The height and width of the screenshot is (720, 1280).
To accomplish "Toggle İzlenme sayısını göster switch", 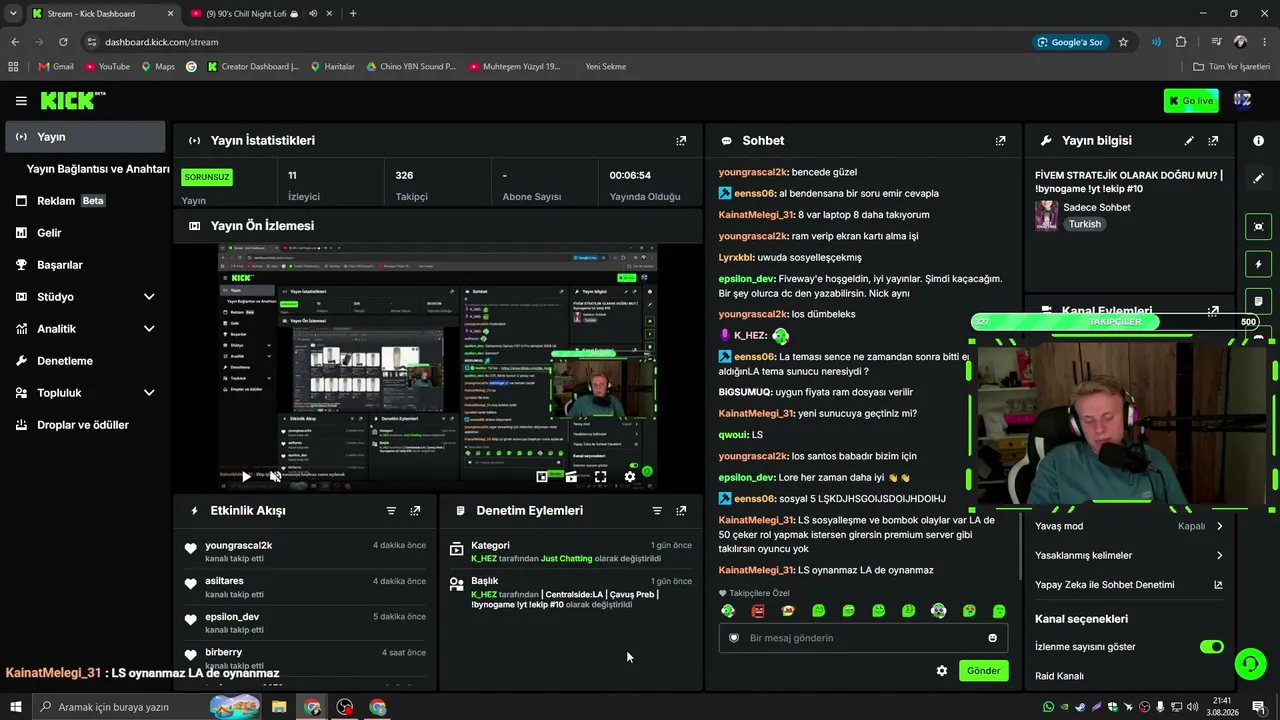I will pos(1212,647).
